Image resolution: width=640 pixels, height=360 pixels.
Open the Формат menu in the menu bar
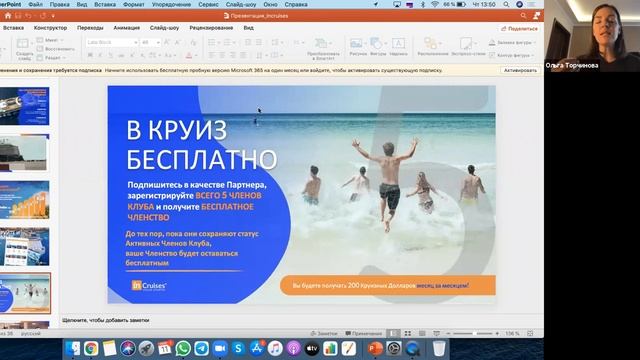[x=133, y=4]
